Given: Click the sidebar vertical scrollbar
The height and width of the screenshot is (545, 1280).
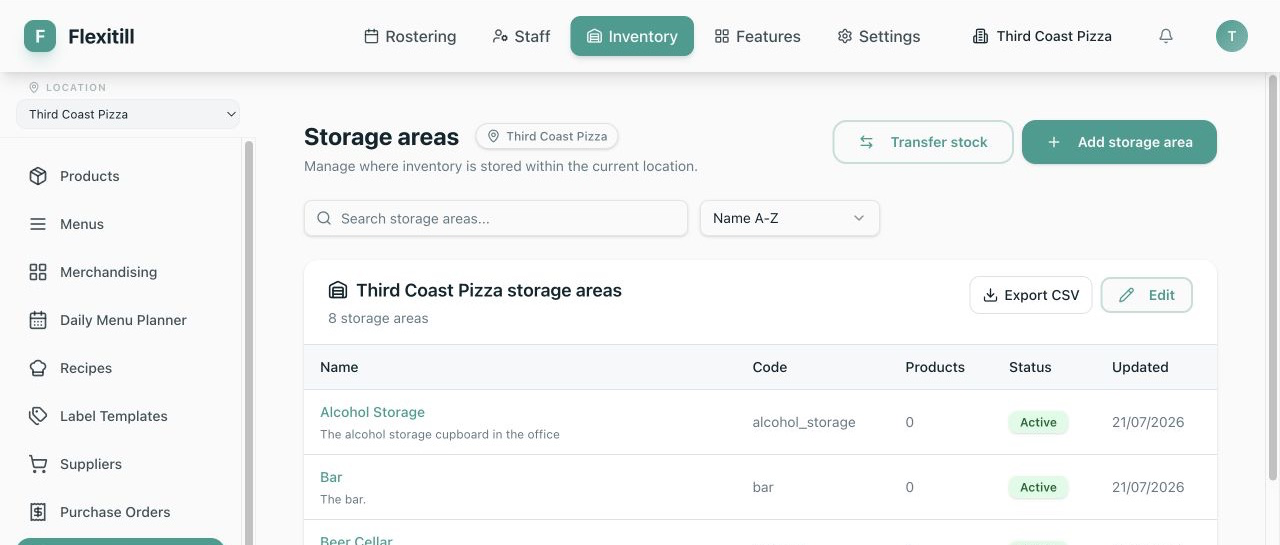Looking at the screenshot, I should coord(249,342).
